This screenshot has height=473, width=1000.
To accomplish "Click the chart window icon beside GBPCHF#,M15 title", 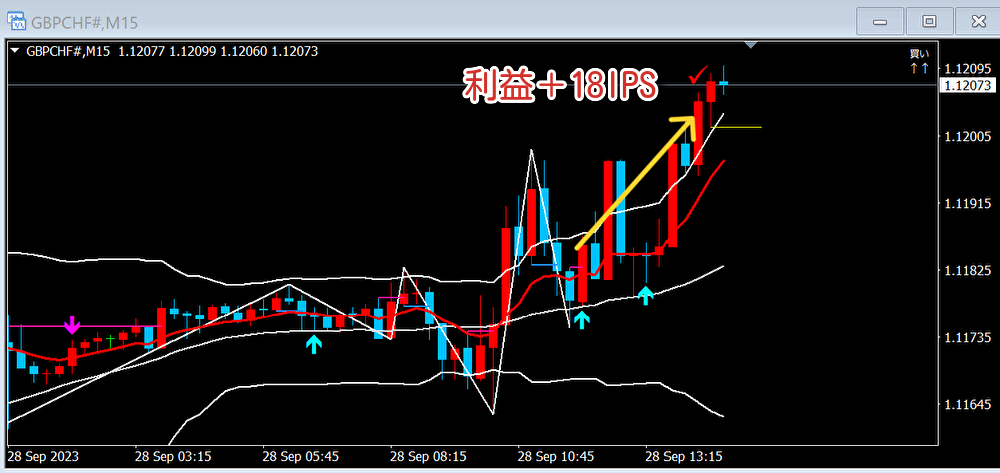I will pyautogui.click(x=17, y=22).
